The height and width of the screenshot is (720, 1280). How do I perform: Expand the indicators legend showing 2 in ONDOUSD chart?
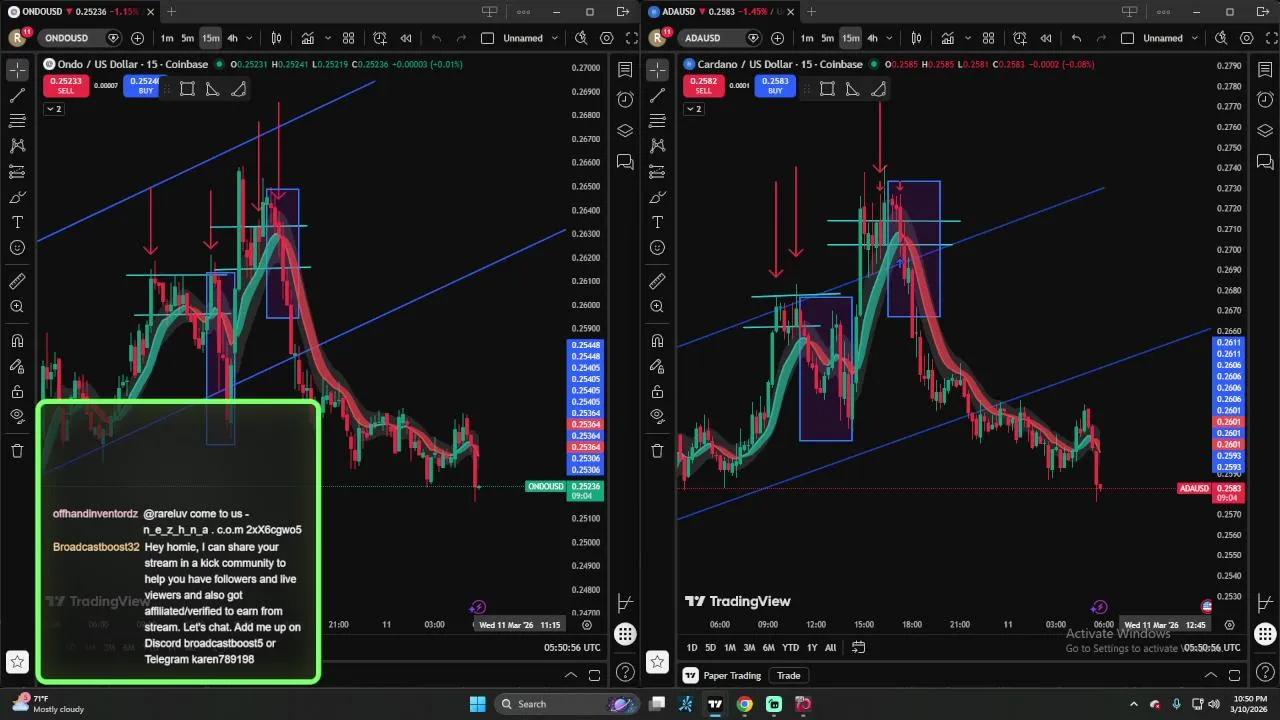(53, 109)
